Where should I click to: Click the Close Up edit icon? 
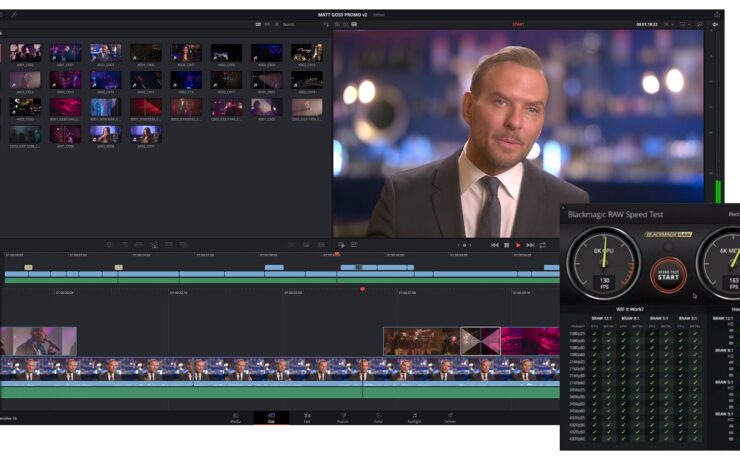154,245
